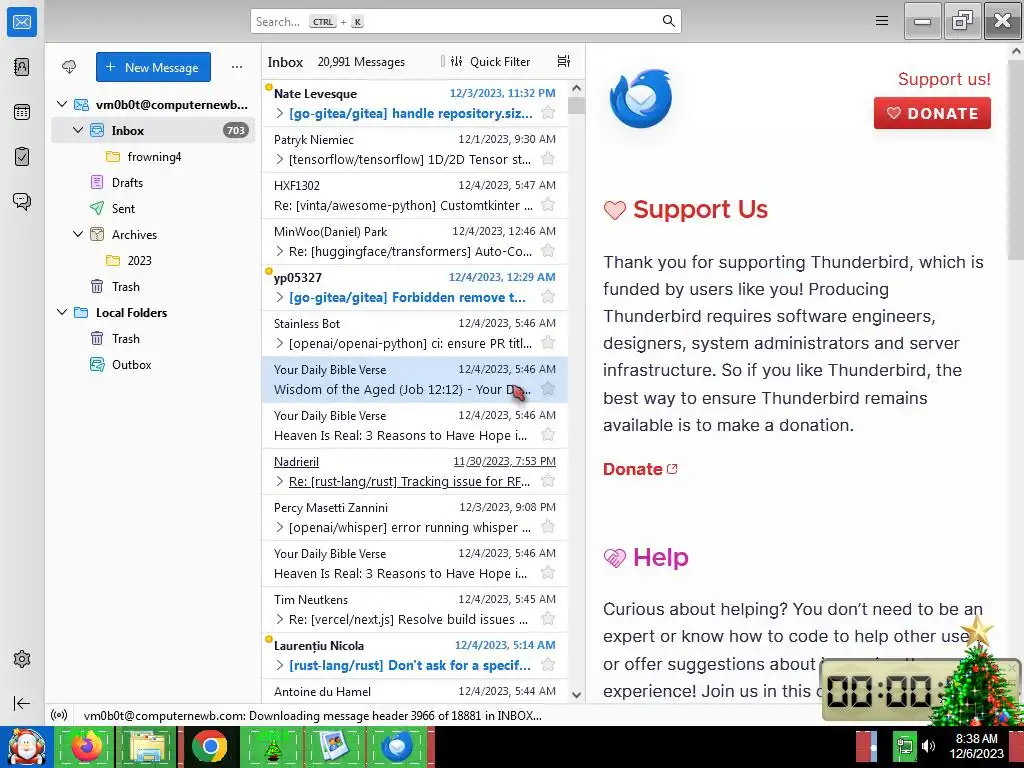The height and width of the screenshot is (768, 1024).
Task: Open the Santa start menu button
Action: click(25, 746)
